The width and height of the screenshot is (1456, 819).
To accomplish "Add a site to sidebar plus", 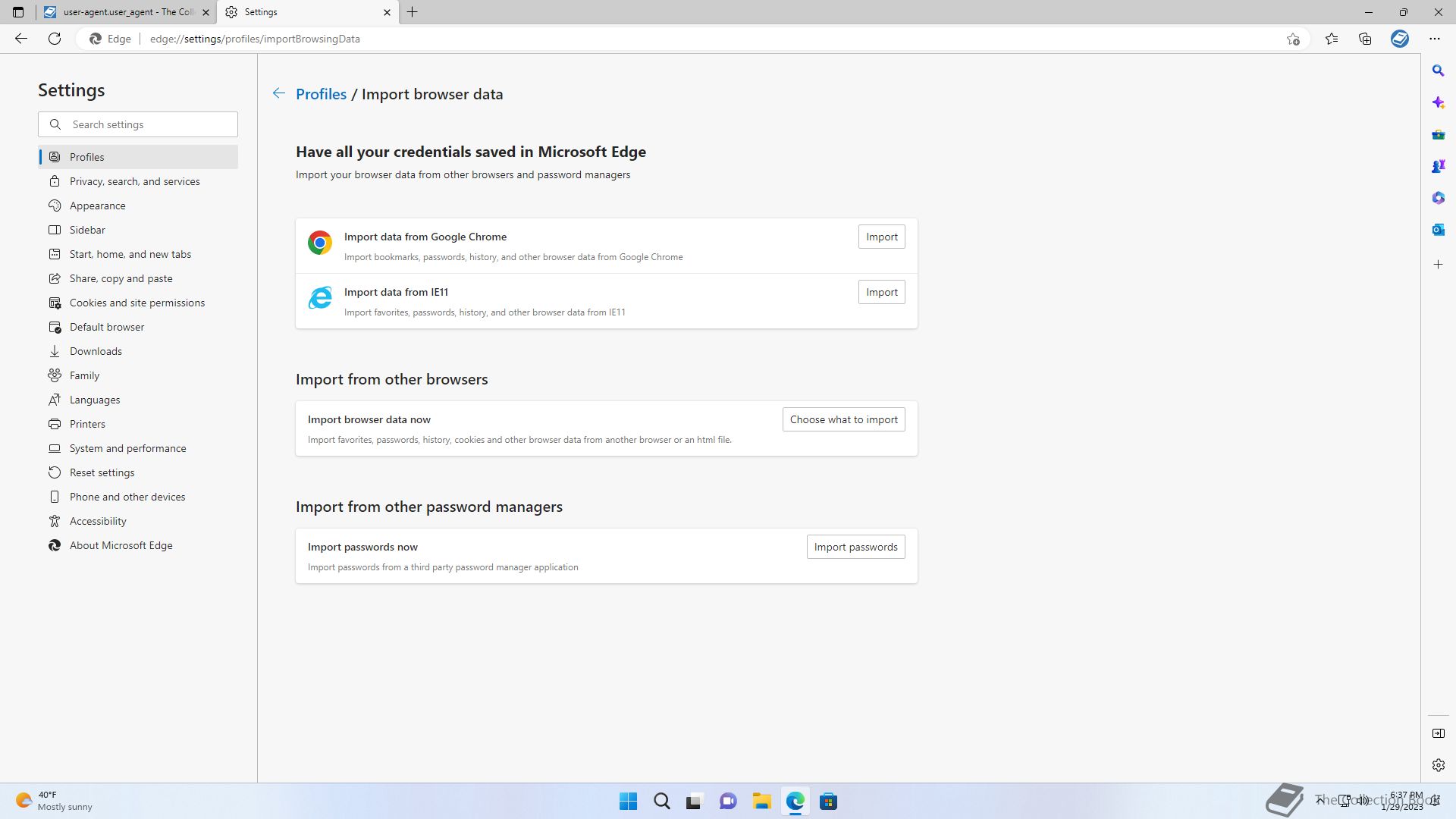I will click(x=1438, y=265).
